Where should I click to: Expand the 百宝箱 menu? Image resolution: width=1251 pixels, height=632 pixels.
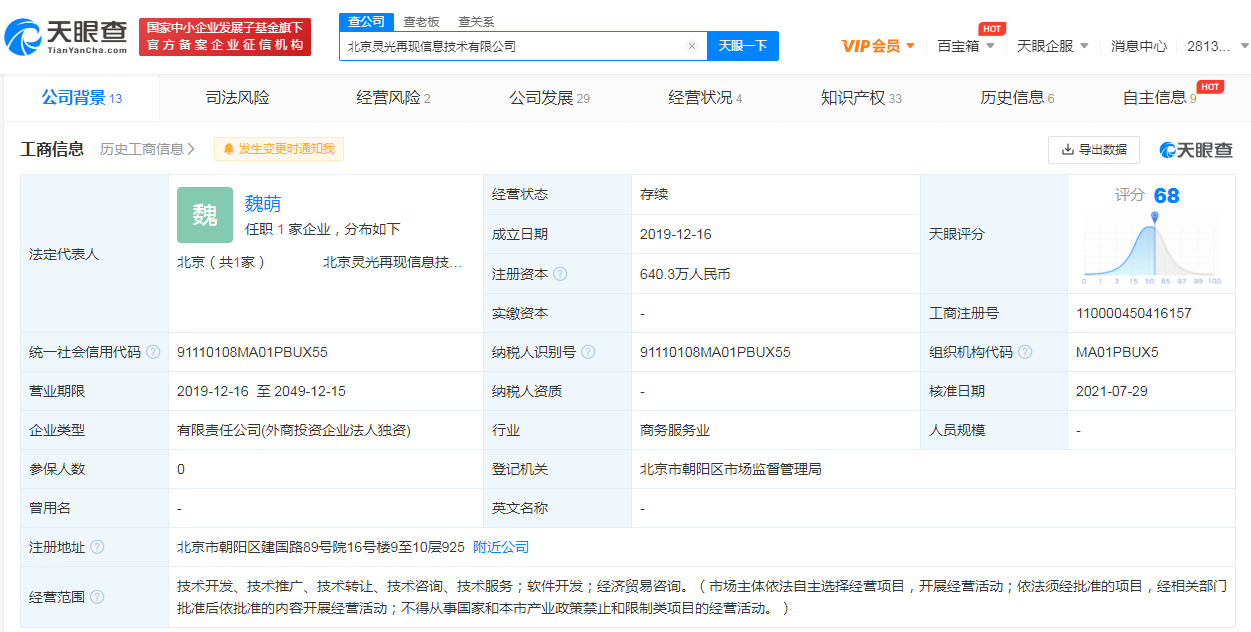[965, 46]
